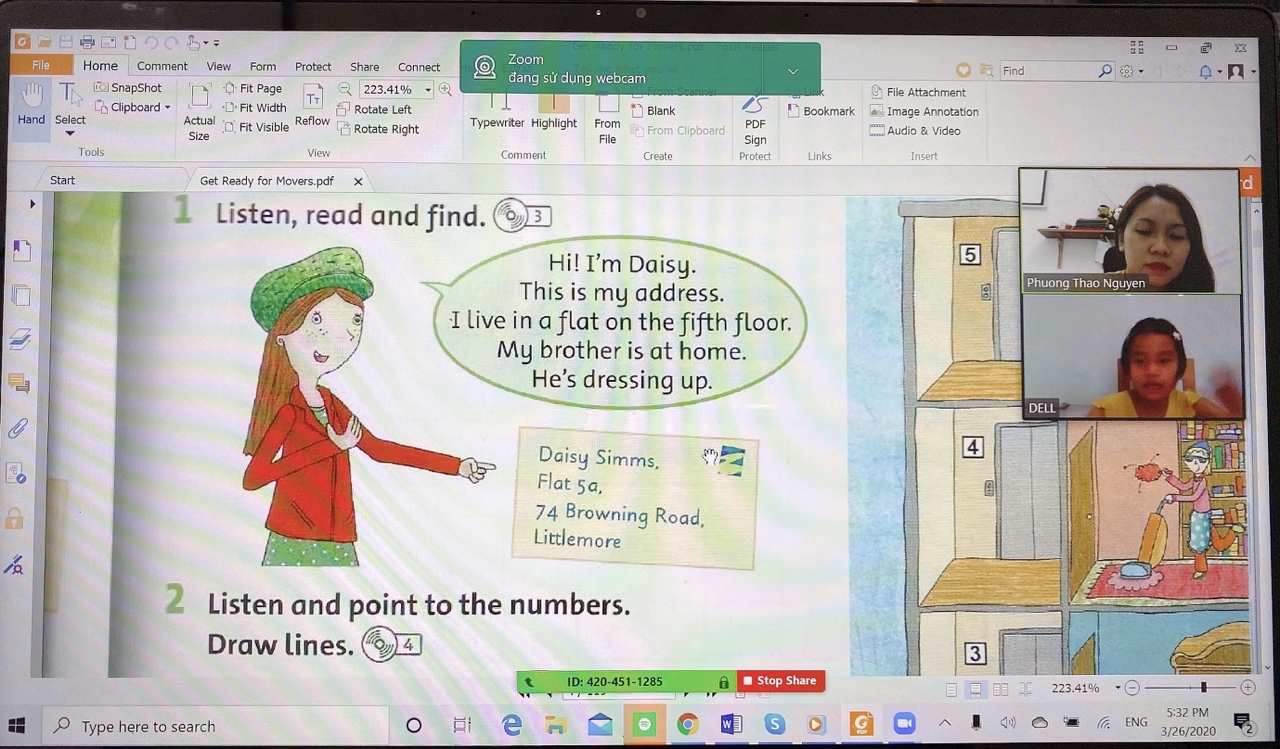This screenshot has width=1280, height=749.
Task: Click the Print icon in quick access toolbar
Action: pyautogui.click(x=87, y=42)
